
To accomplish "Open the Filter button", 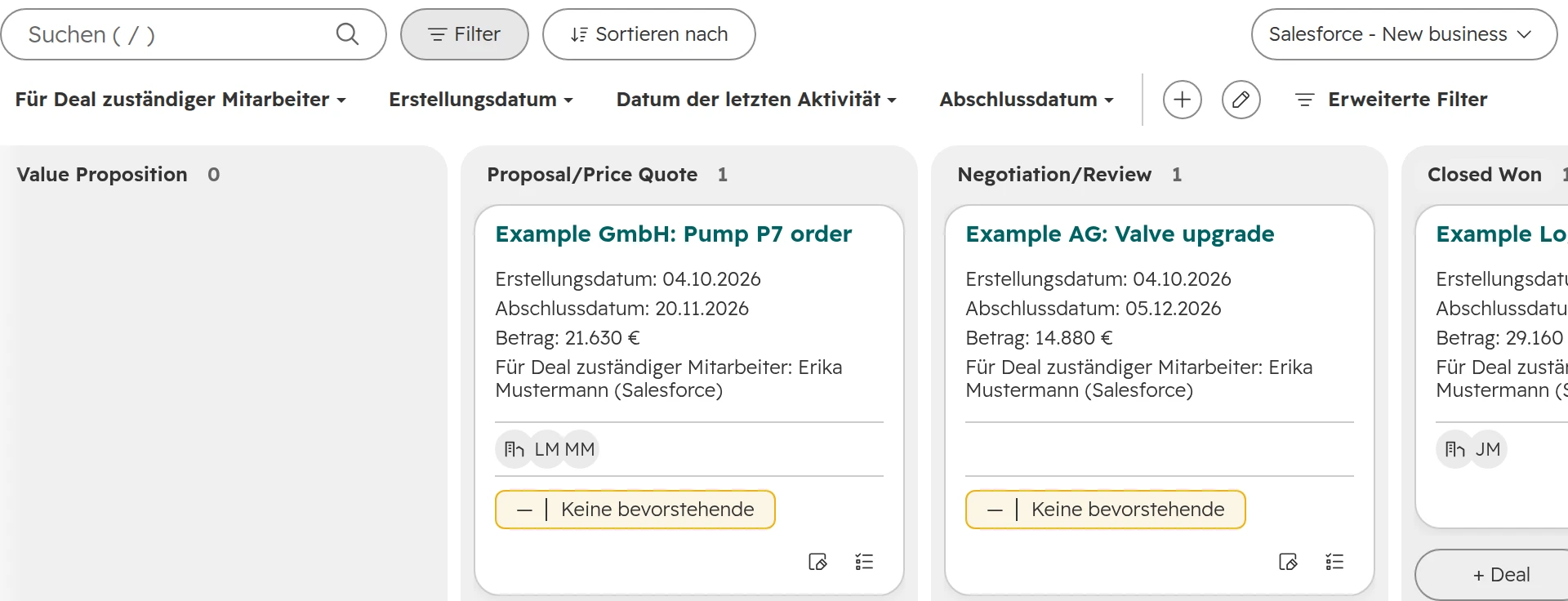I will (465, 34).
